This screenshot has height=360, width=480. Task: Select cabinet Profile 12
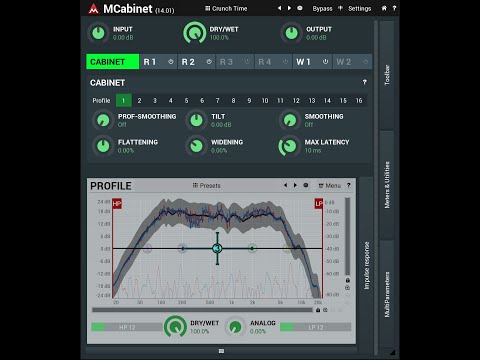point(296,100)
